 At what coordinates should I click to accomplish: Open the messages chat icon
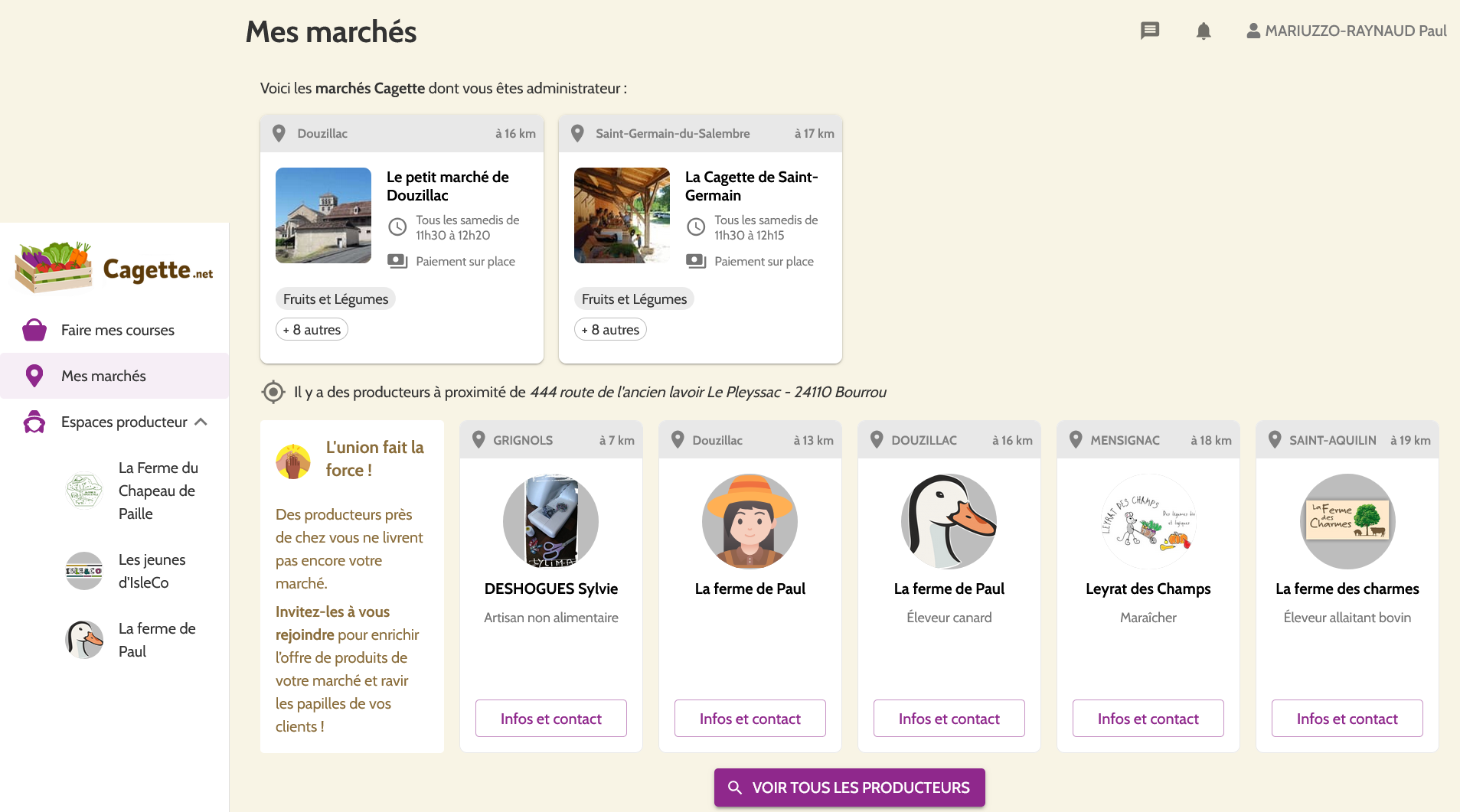point(1149,31)
